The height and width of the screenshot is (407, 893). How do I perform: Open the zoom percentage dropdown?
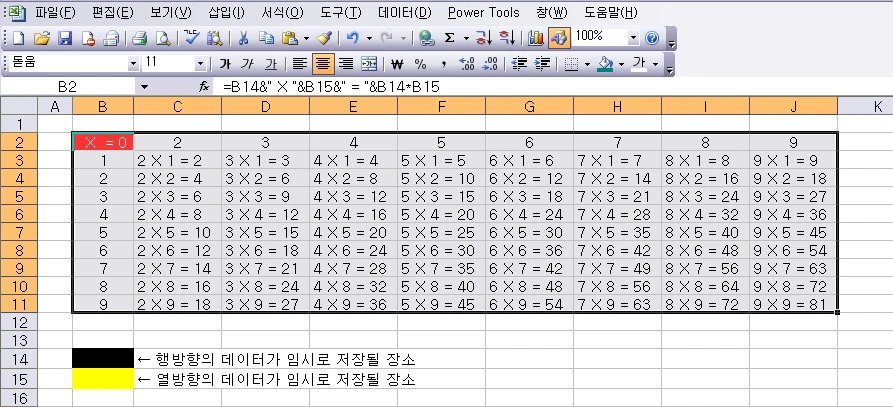pos(634,38)
